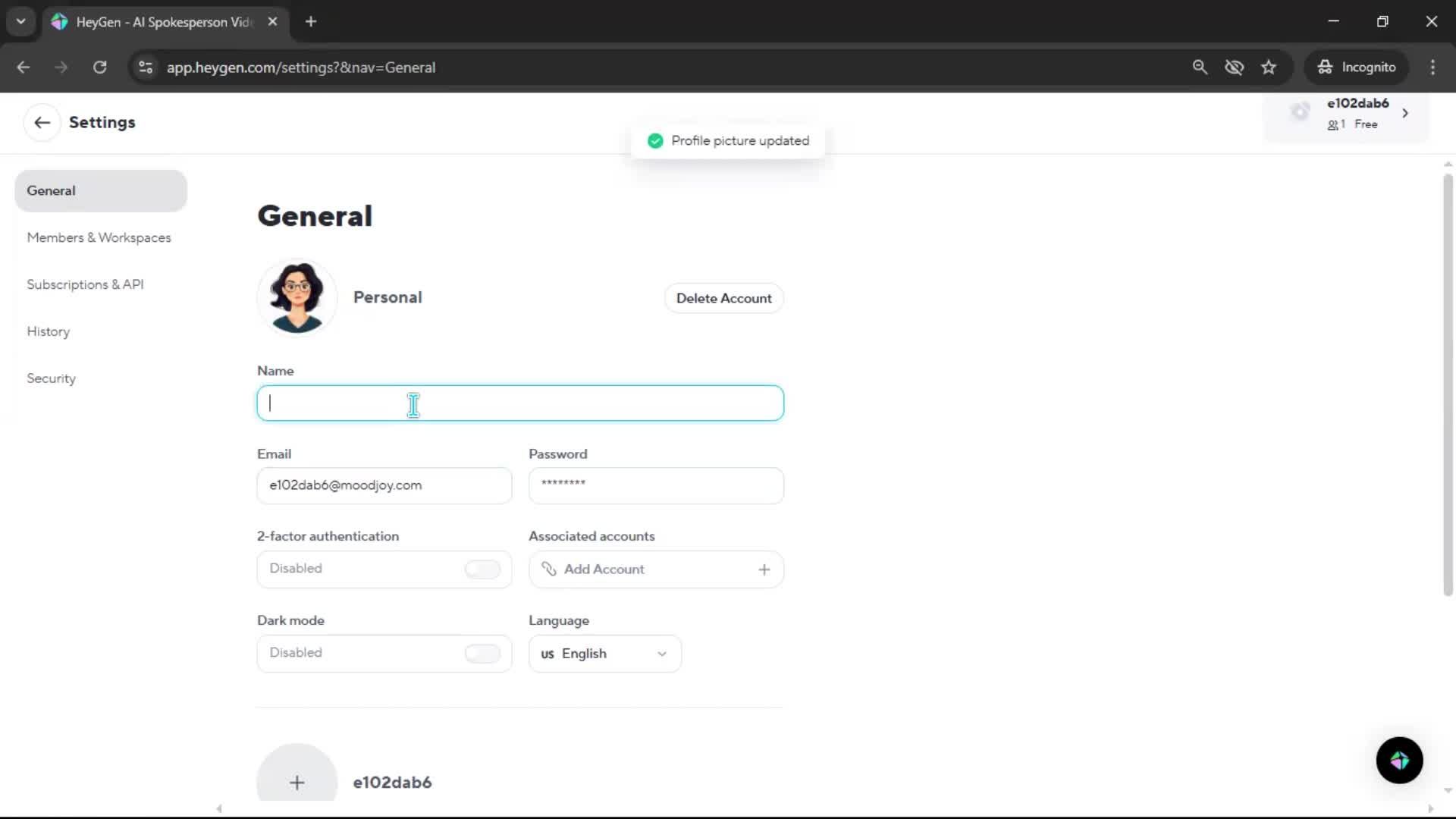Turn on the Dark mode toggle
1456x819 pixels.
pos(482,653)
